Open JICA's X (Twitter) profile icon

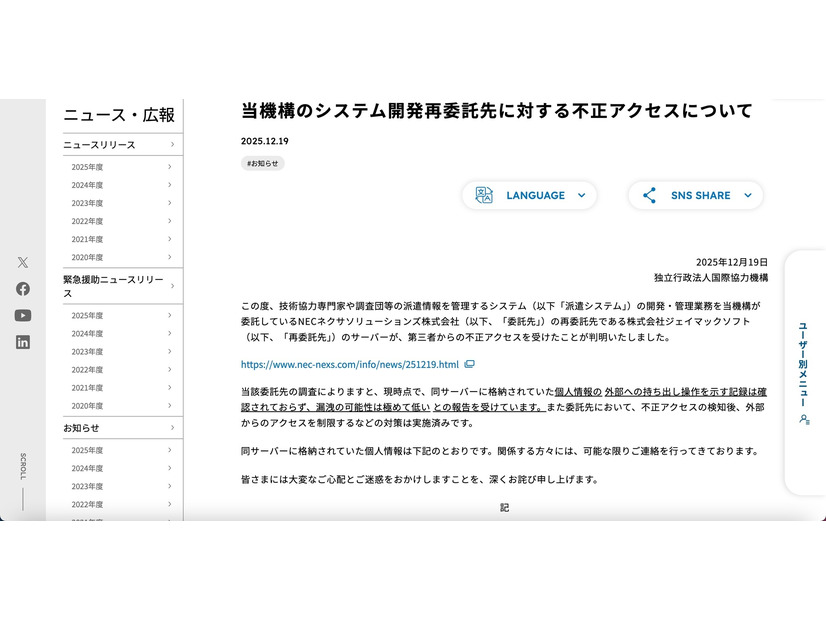(x=22, y=262)
